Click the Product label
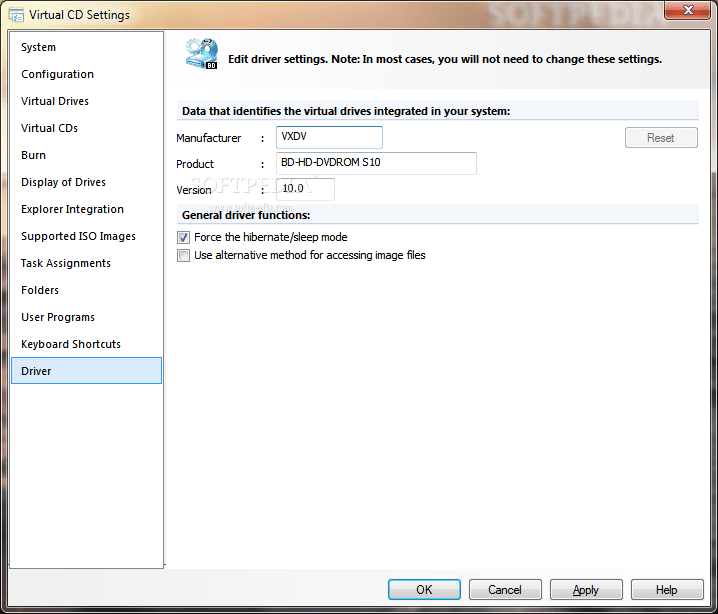 [195, 164]
